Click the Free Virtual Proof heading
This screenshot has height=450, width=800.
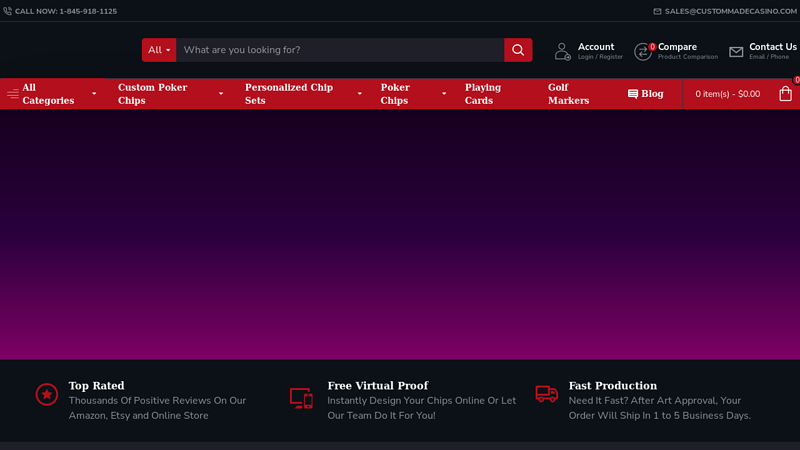click(378, 386)
